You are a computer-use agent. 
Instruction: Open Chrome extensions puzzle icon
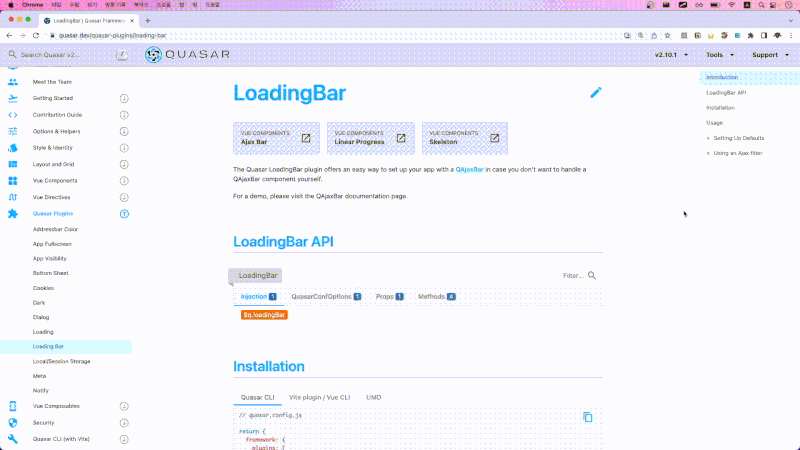click(x=751, y=35)
